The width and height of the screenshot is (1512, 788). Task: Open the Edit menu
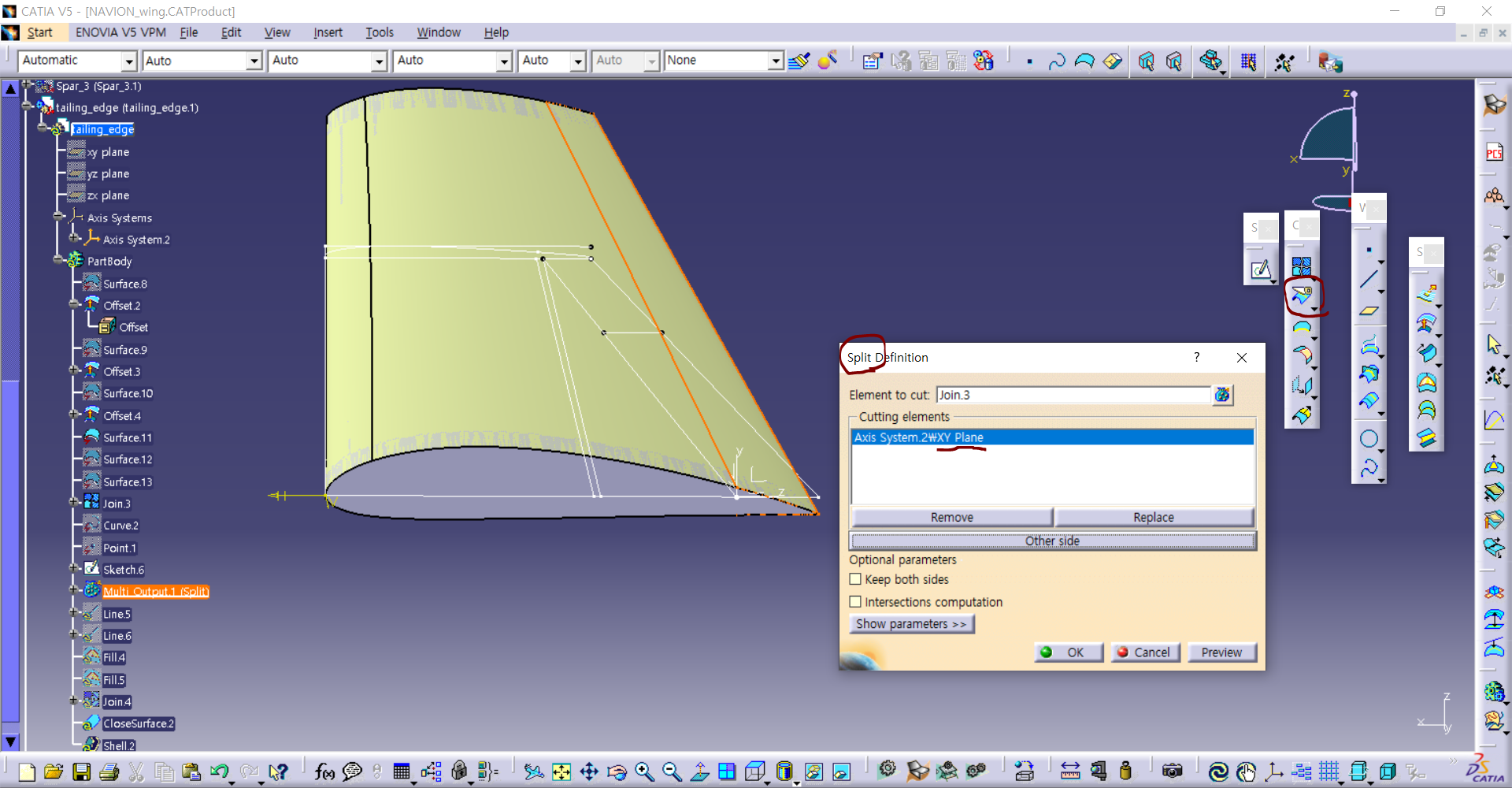231,32
